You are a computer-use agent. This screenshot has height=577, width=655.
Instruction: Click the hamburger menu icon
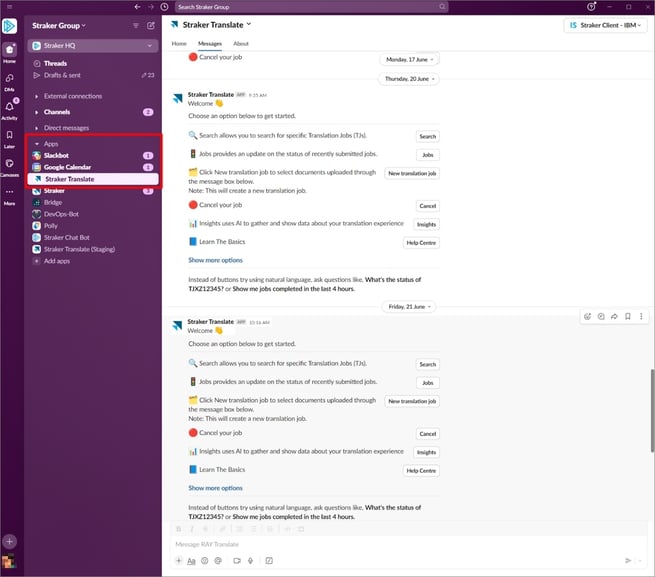coord(9,7)
